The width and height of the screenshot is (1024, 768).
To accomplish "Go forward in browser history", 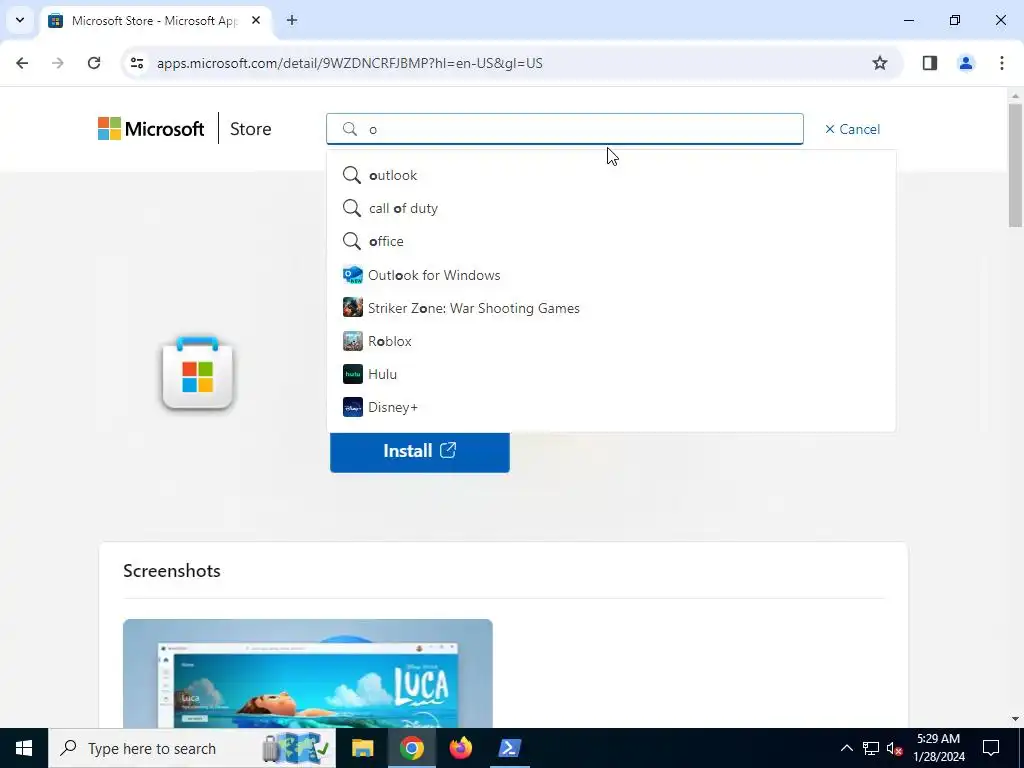I will 58,63.
